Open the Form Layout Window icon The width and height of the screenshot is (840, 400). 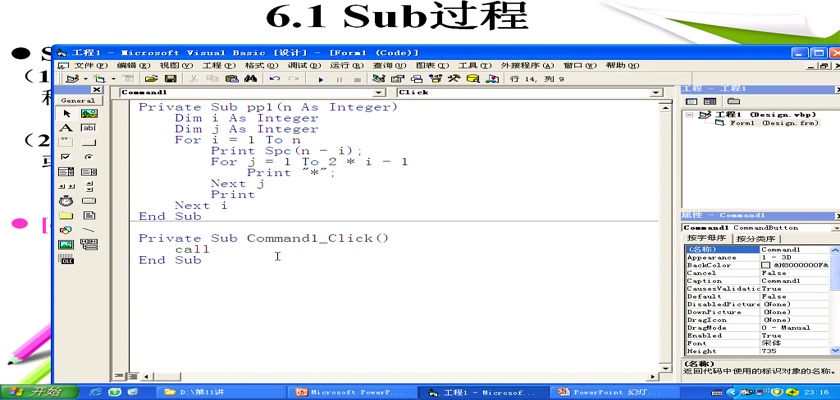416,79
